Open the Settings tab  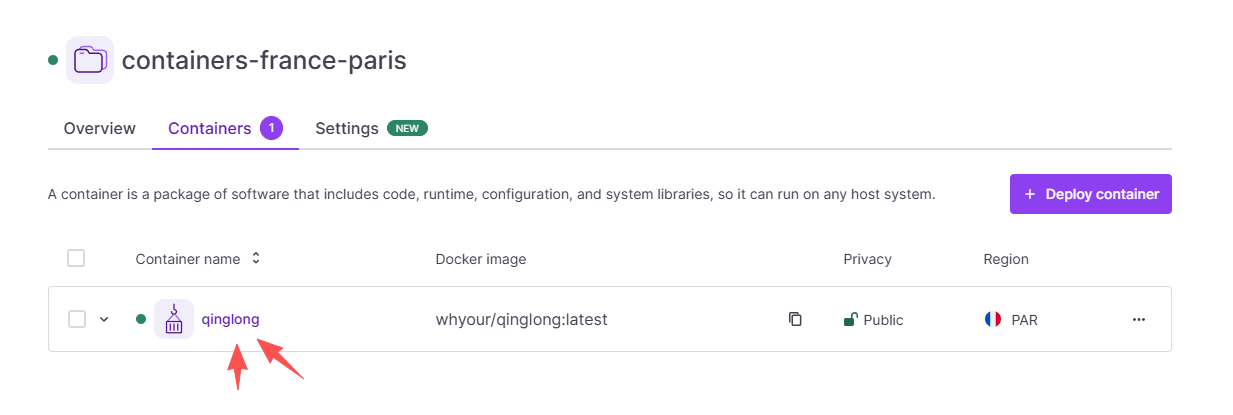point(347,129)
